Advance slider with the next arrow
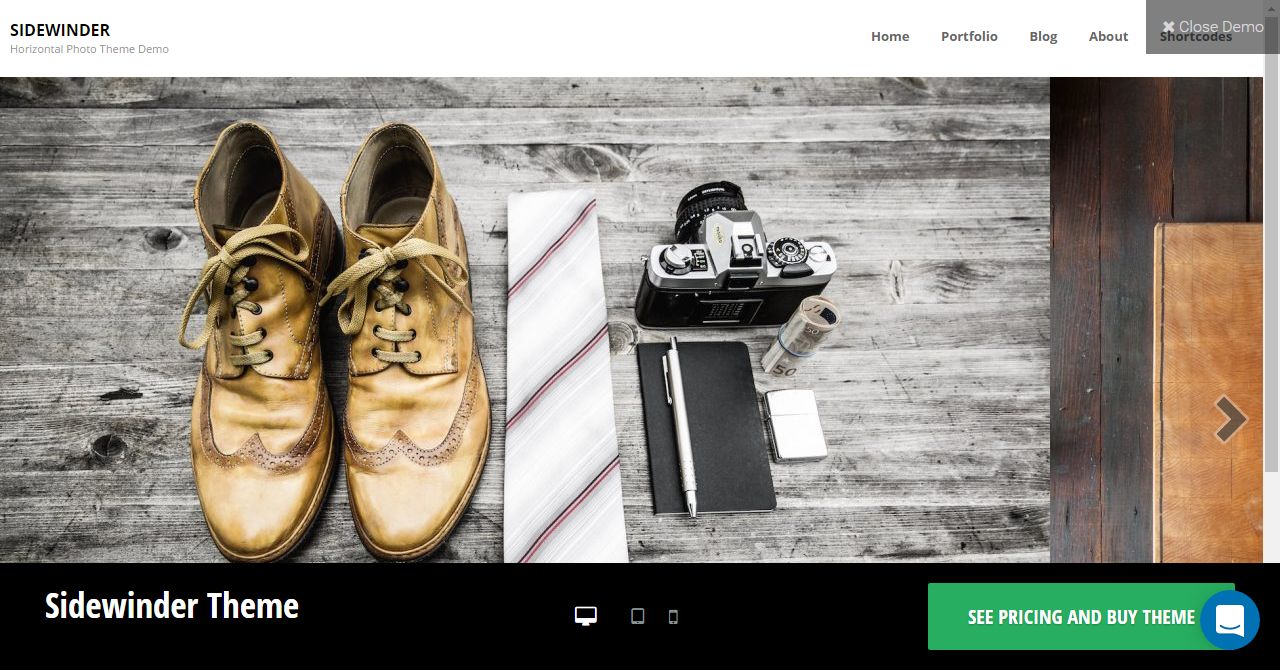The image size is (1280, 670). 1230,419
